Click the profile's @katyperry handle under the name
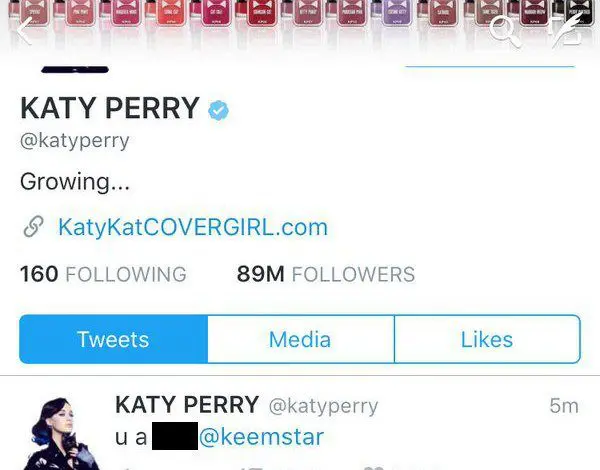This screenshot has width=600, height=470. pyautogui.click(x=75, y=141)
